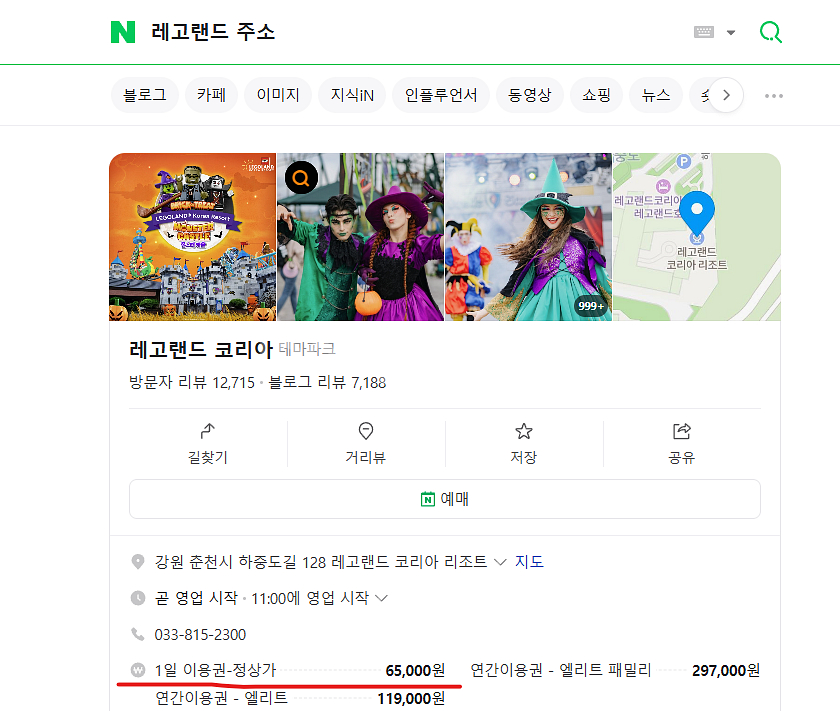
Task: Click the green search magnifier icon
Action: (770, 32)
